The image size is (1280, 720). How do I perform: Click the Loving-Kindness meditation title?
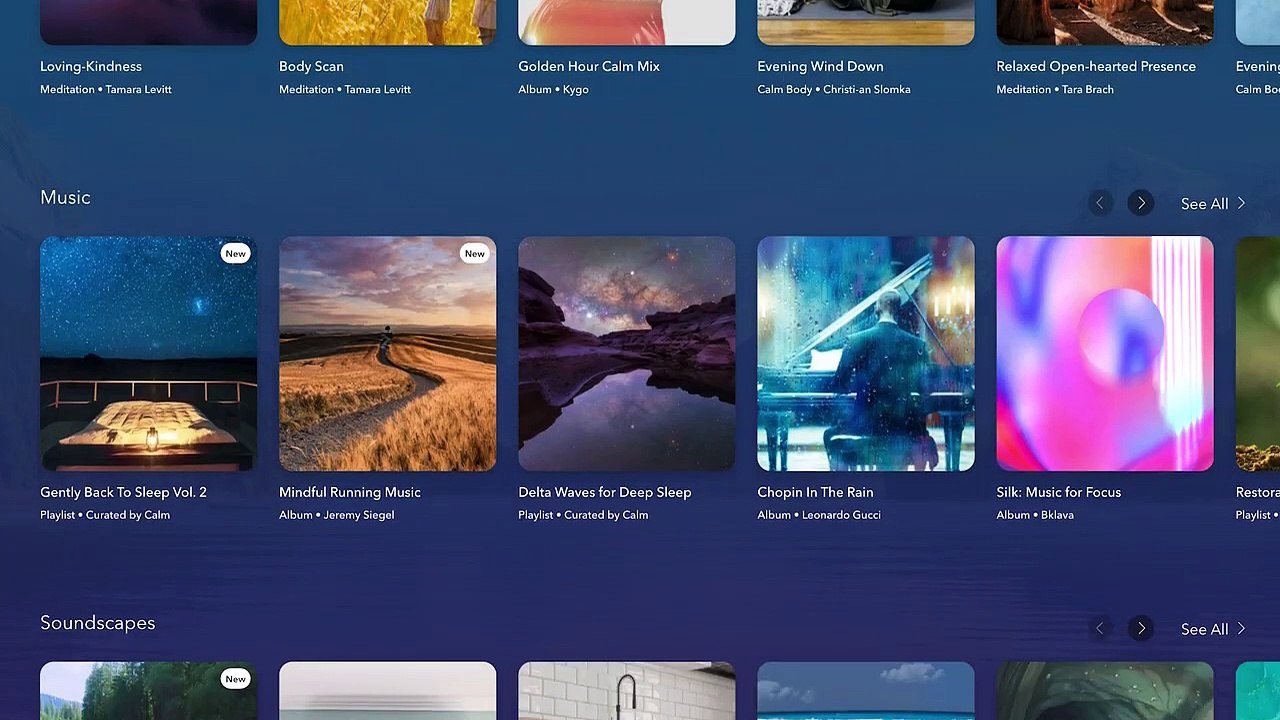(91, 66)
